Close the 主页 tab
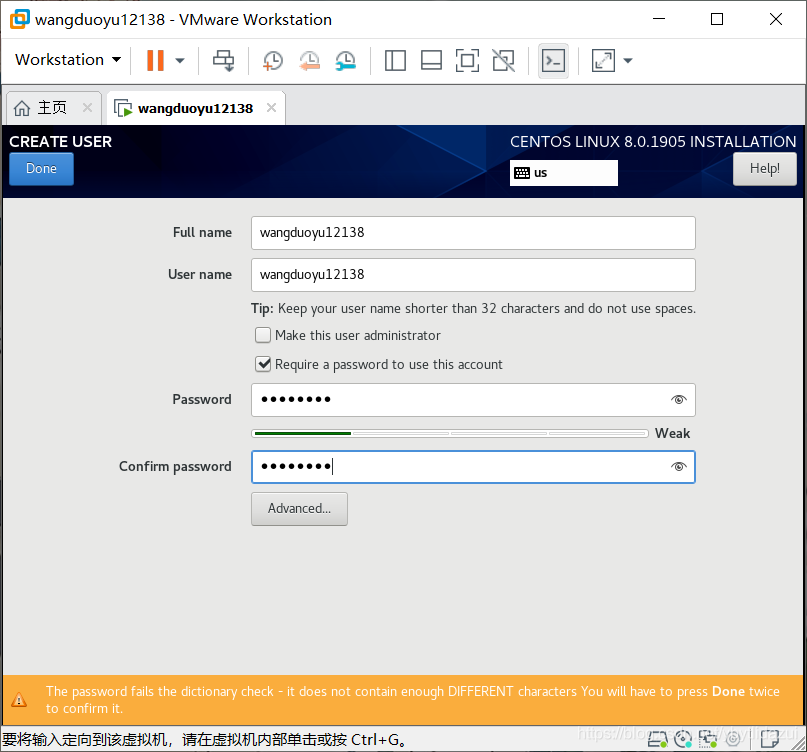 tap(87, 108)
